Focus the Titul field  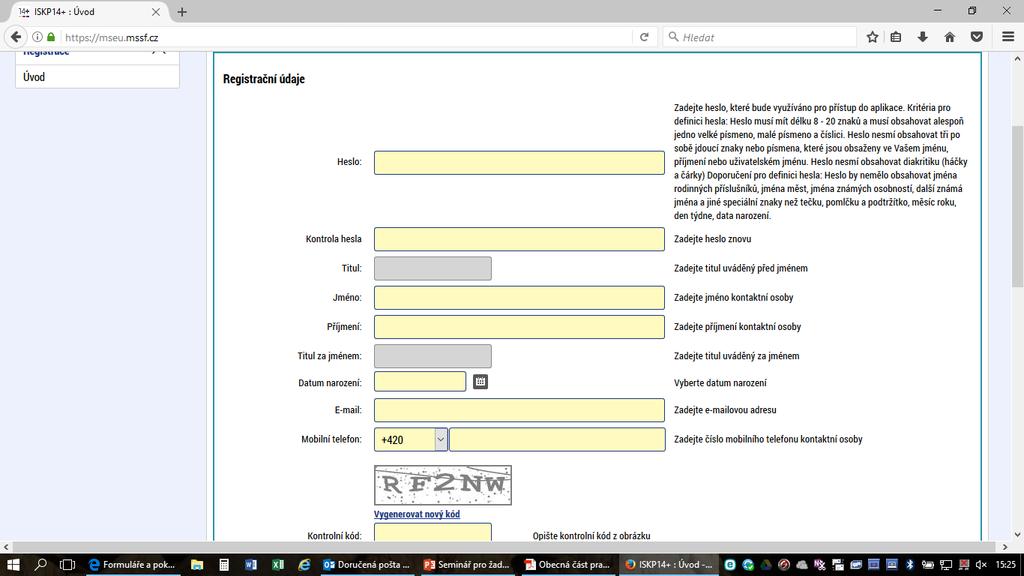(432, 268)
